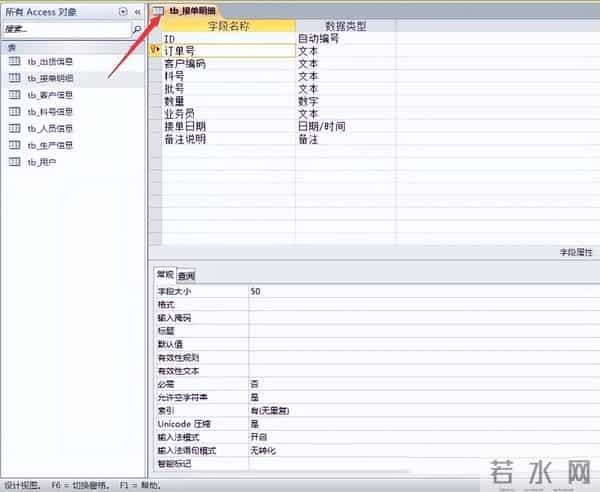Image resolution: width=600 pixels, height=492 pixels.
Task: Select the ID field name cell
Action: click(228, 38)
